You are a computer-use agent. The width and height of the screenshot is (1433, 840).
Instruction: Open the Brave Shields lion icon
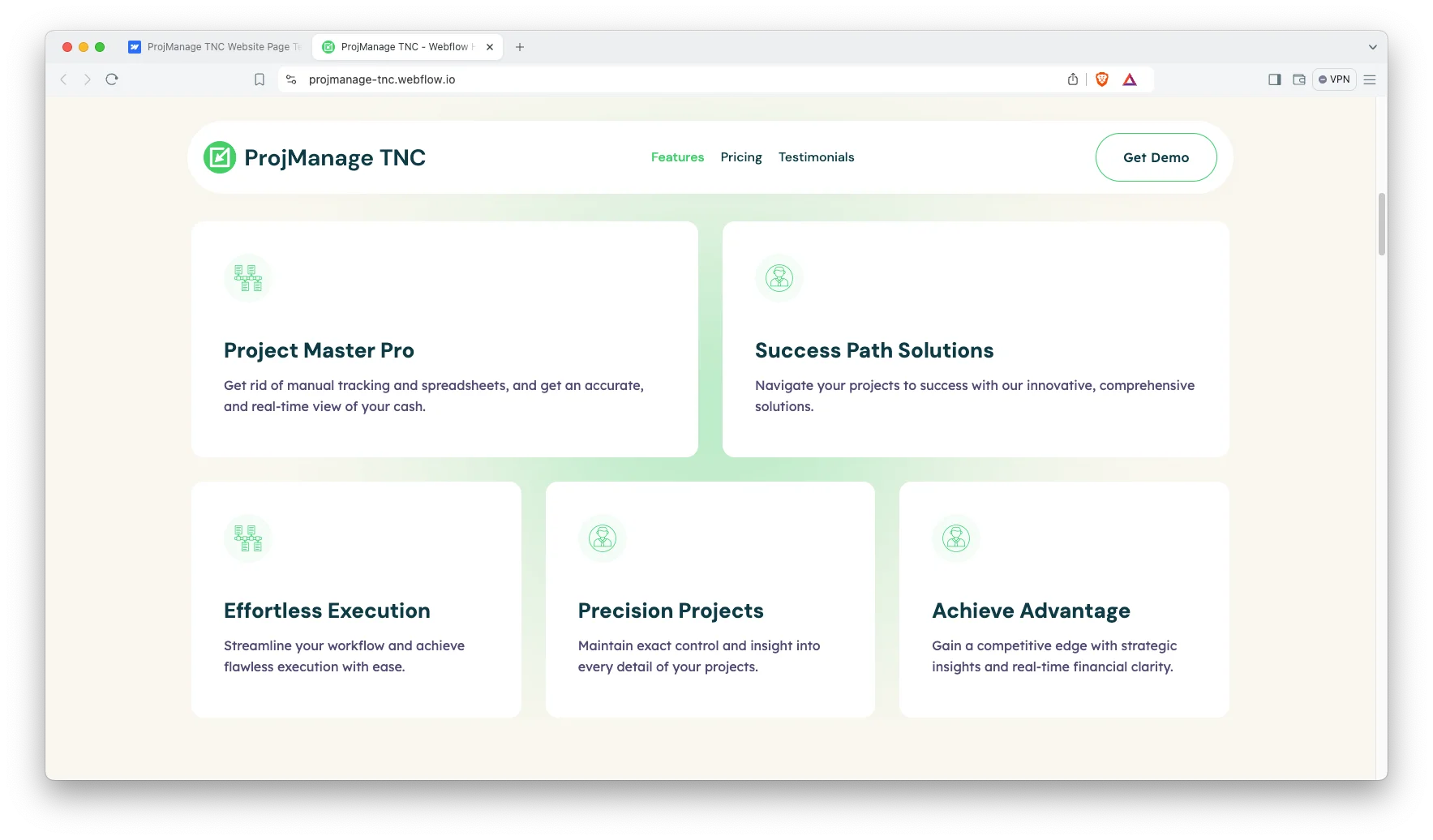point(1102,79)
